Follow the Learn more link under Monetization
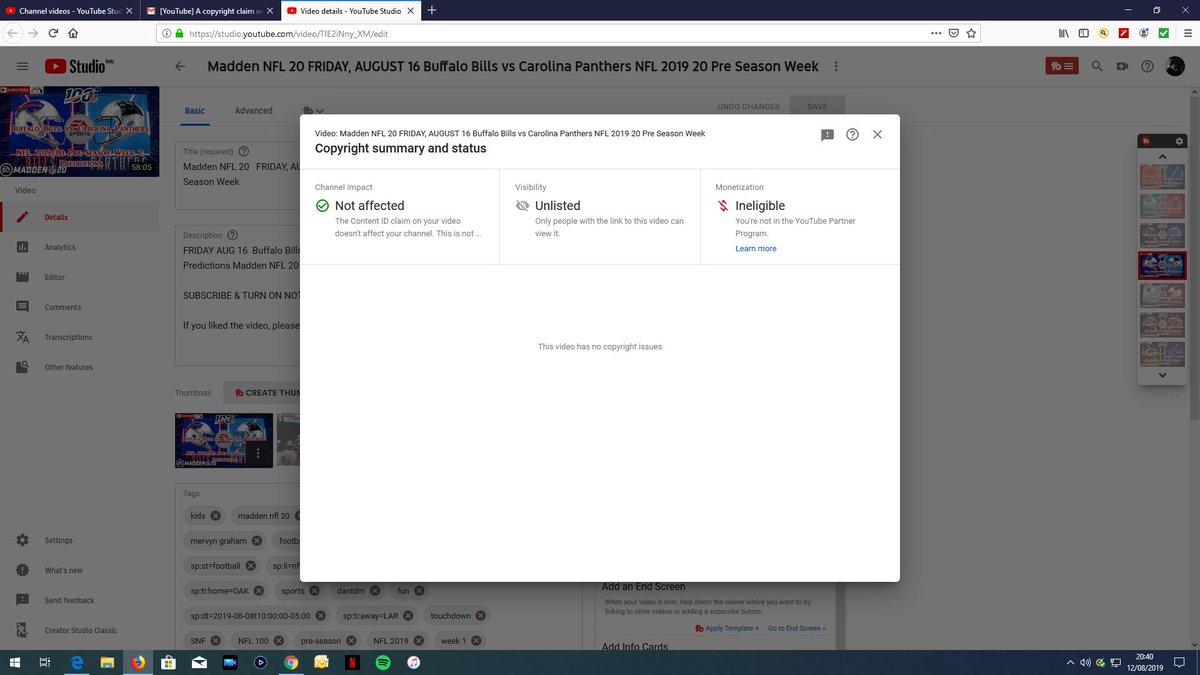The image size is (1200, 675). 755,248
